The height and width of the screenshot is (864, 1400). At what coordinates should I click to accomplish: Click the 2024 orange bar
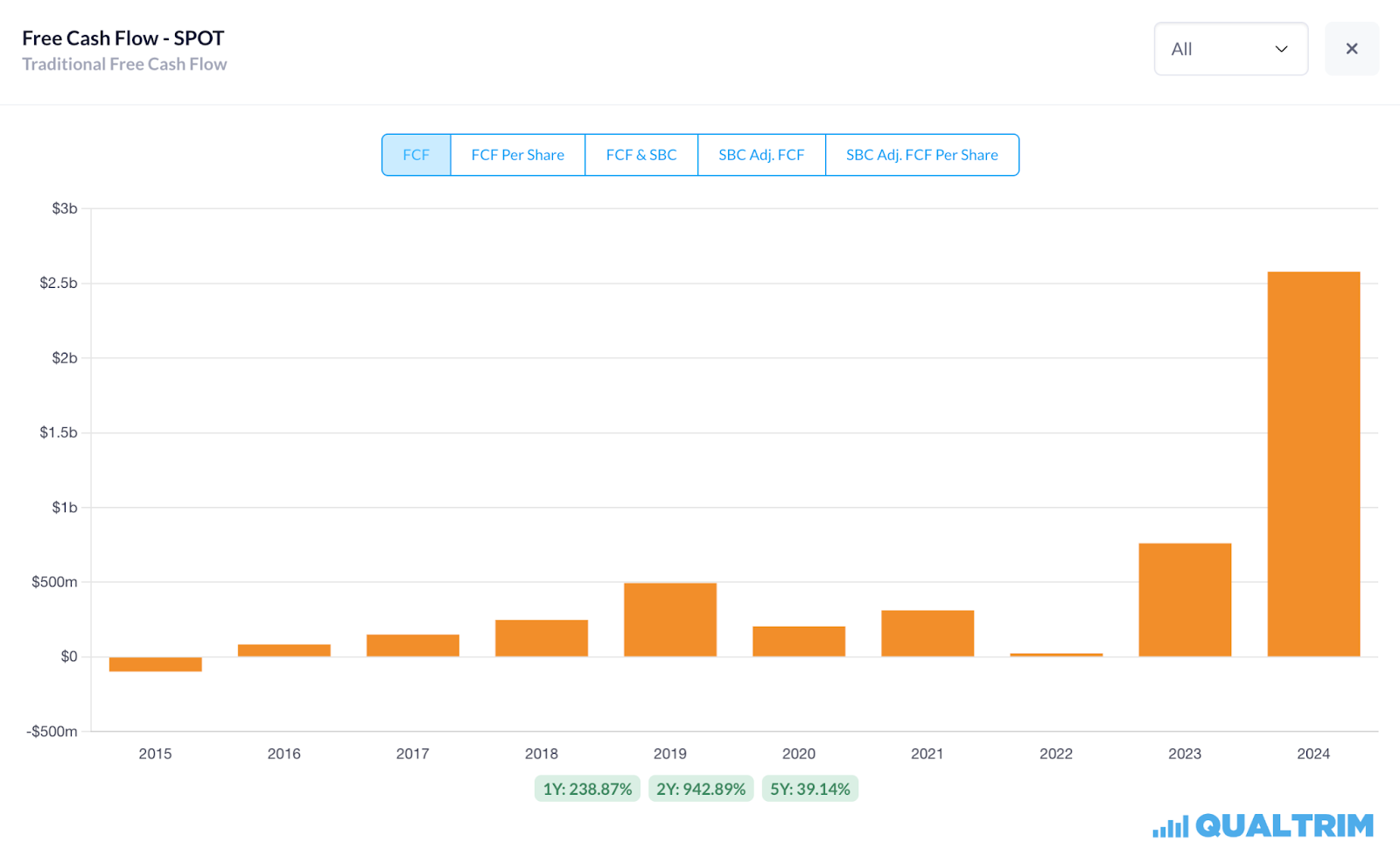tap(1313, 464)
